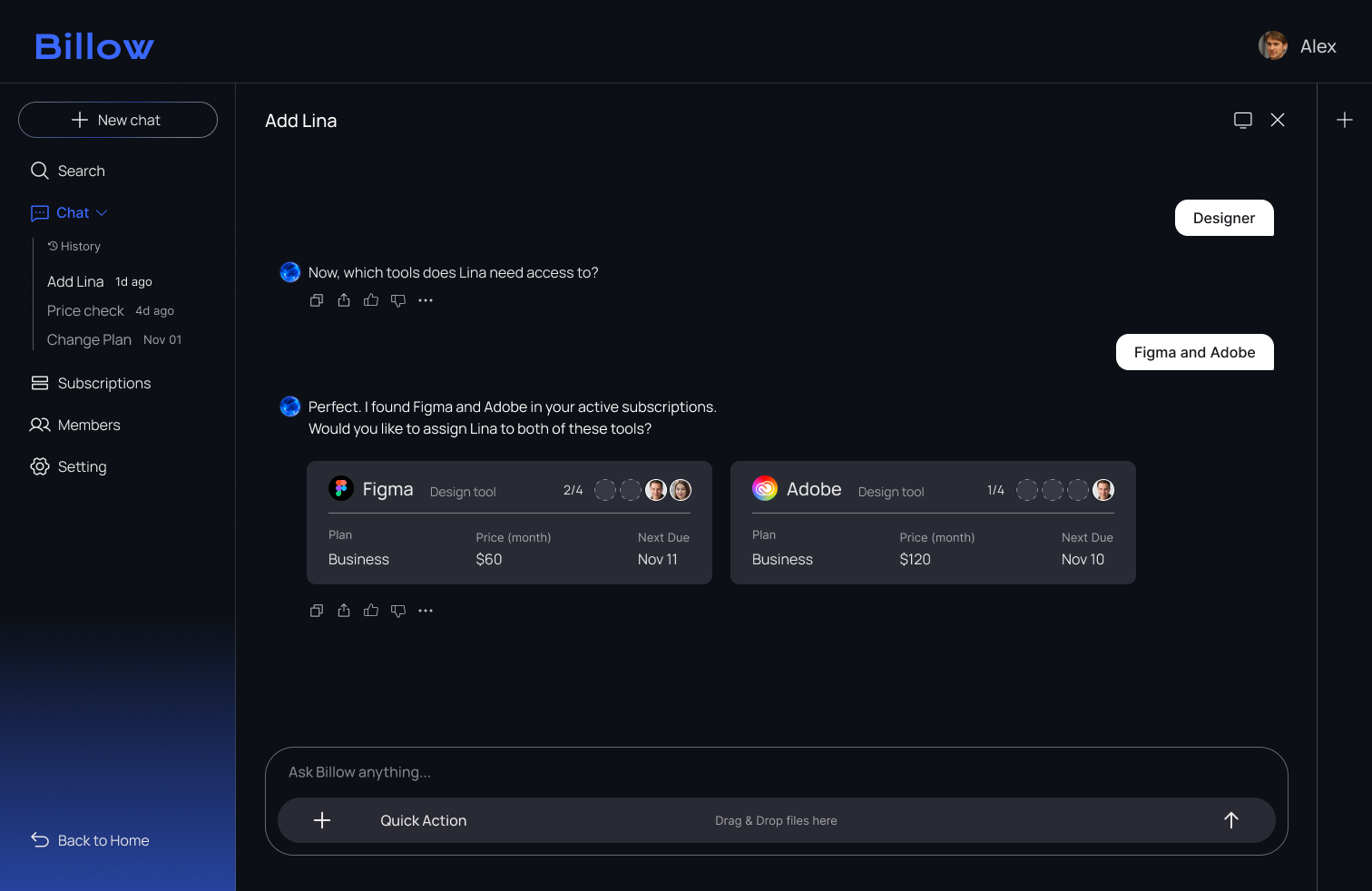Click the Adobe member avatars group
This screenshot has width=1372, height=891.
1065,490
